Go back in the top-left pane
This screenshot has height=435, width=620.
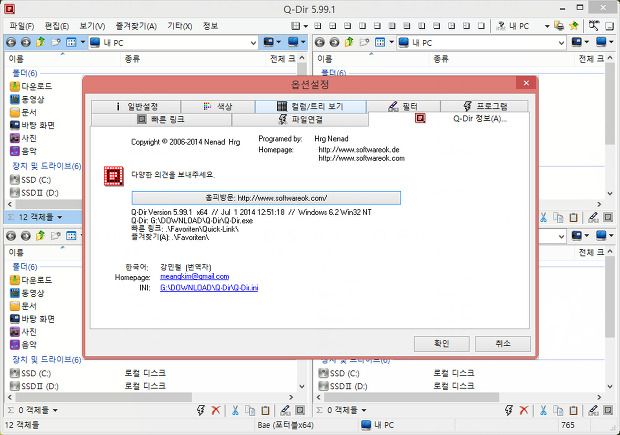point(11,42)
